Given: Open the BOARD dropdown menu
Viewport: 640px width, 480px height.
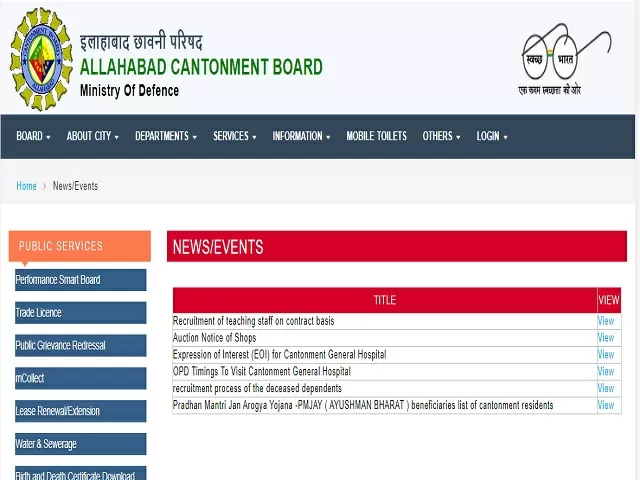Looking at the screenshot, I should 33,136.
